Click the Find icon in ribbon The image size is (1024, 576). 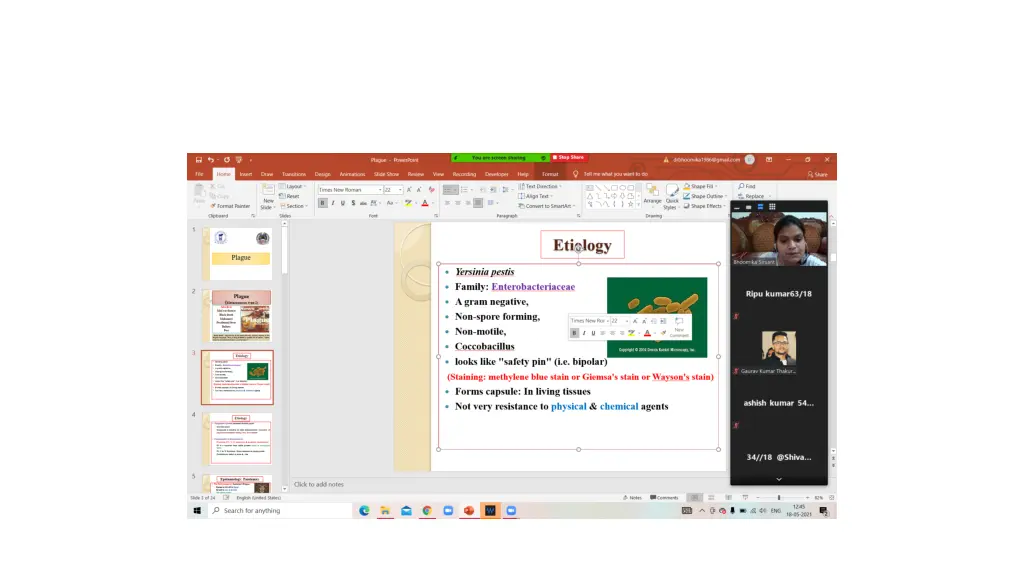click(x=747, y=186)
